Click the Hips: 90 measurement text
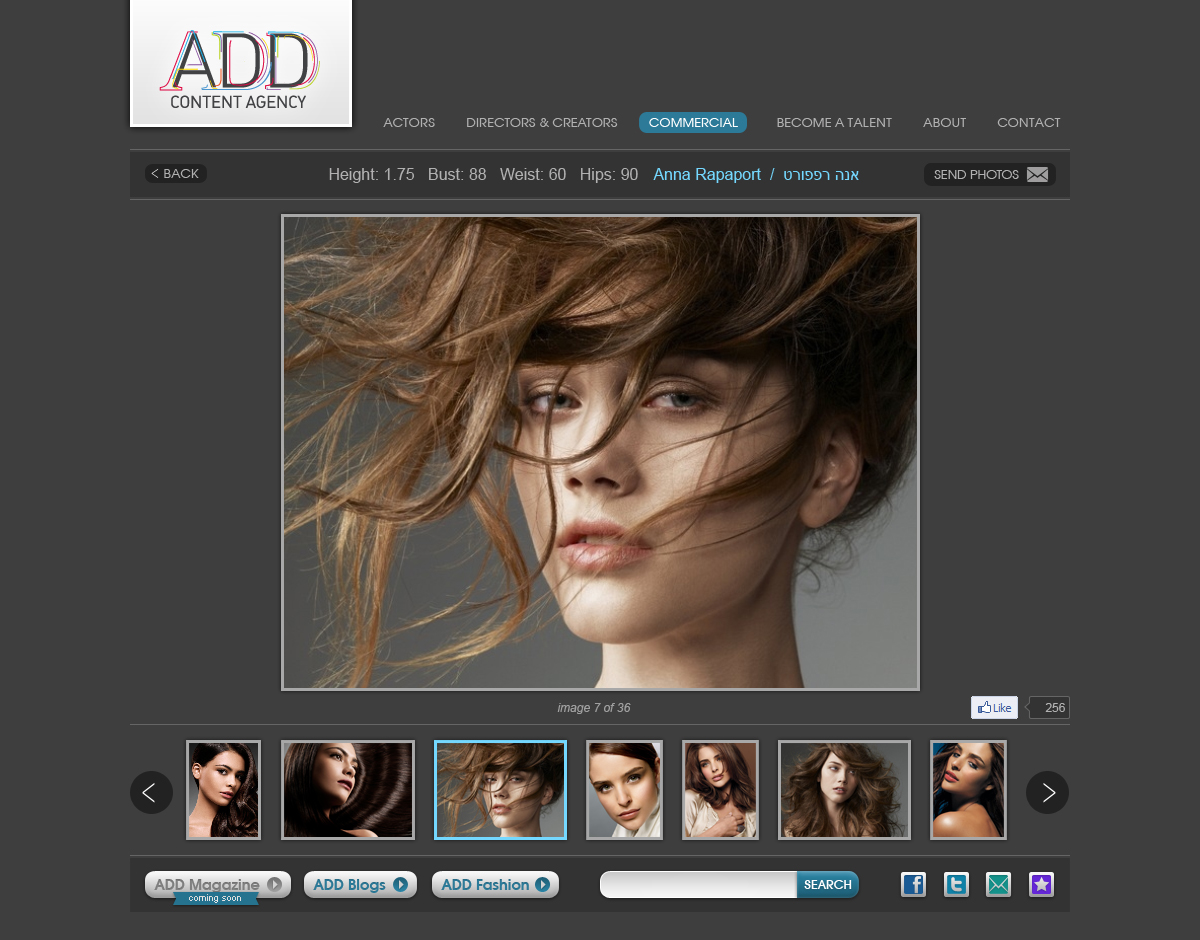 point(609,175)
